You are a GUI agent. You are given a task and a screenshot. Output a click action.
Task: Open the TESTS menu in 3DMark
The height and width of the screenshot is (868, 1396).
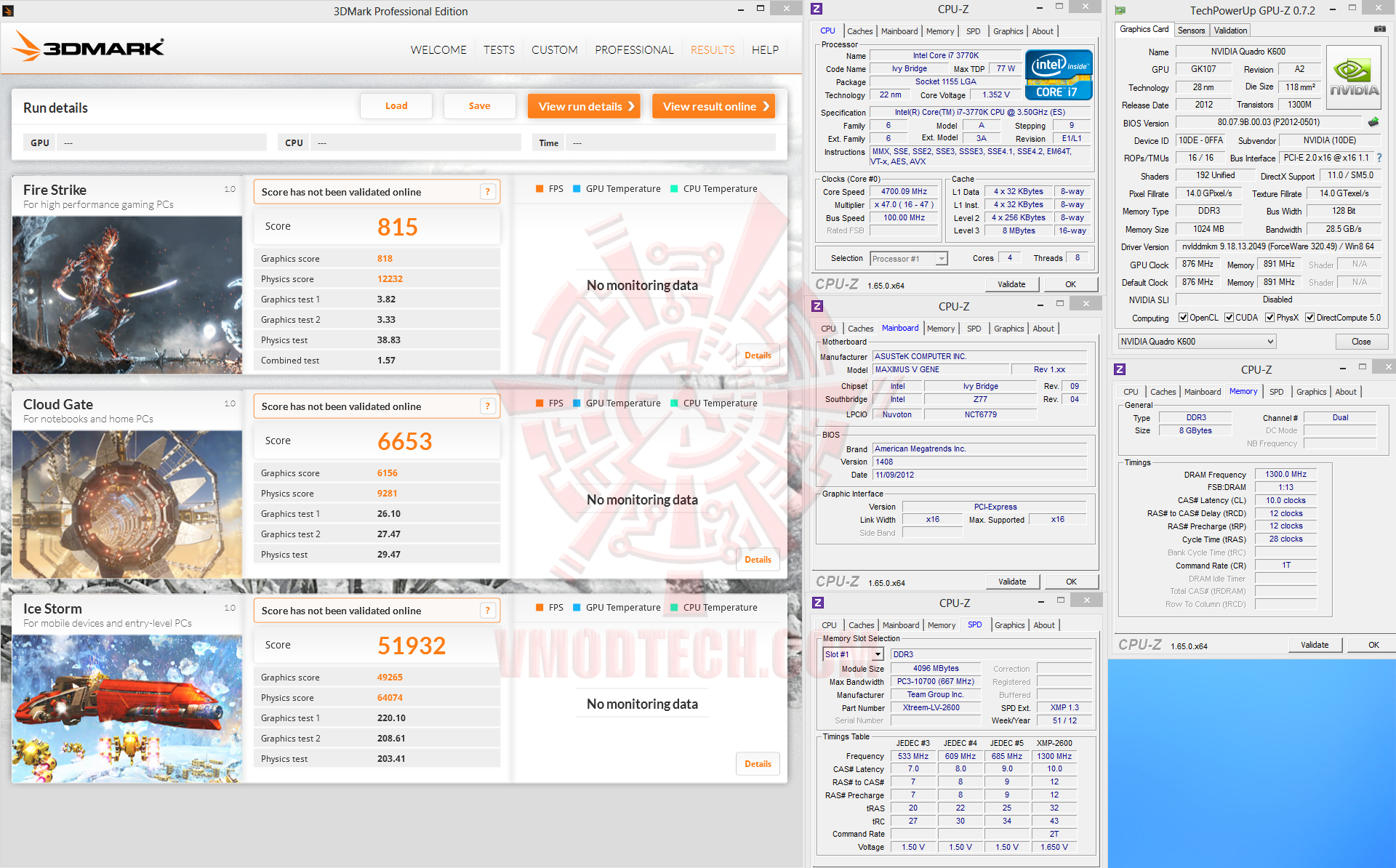tap(499, 50)
